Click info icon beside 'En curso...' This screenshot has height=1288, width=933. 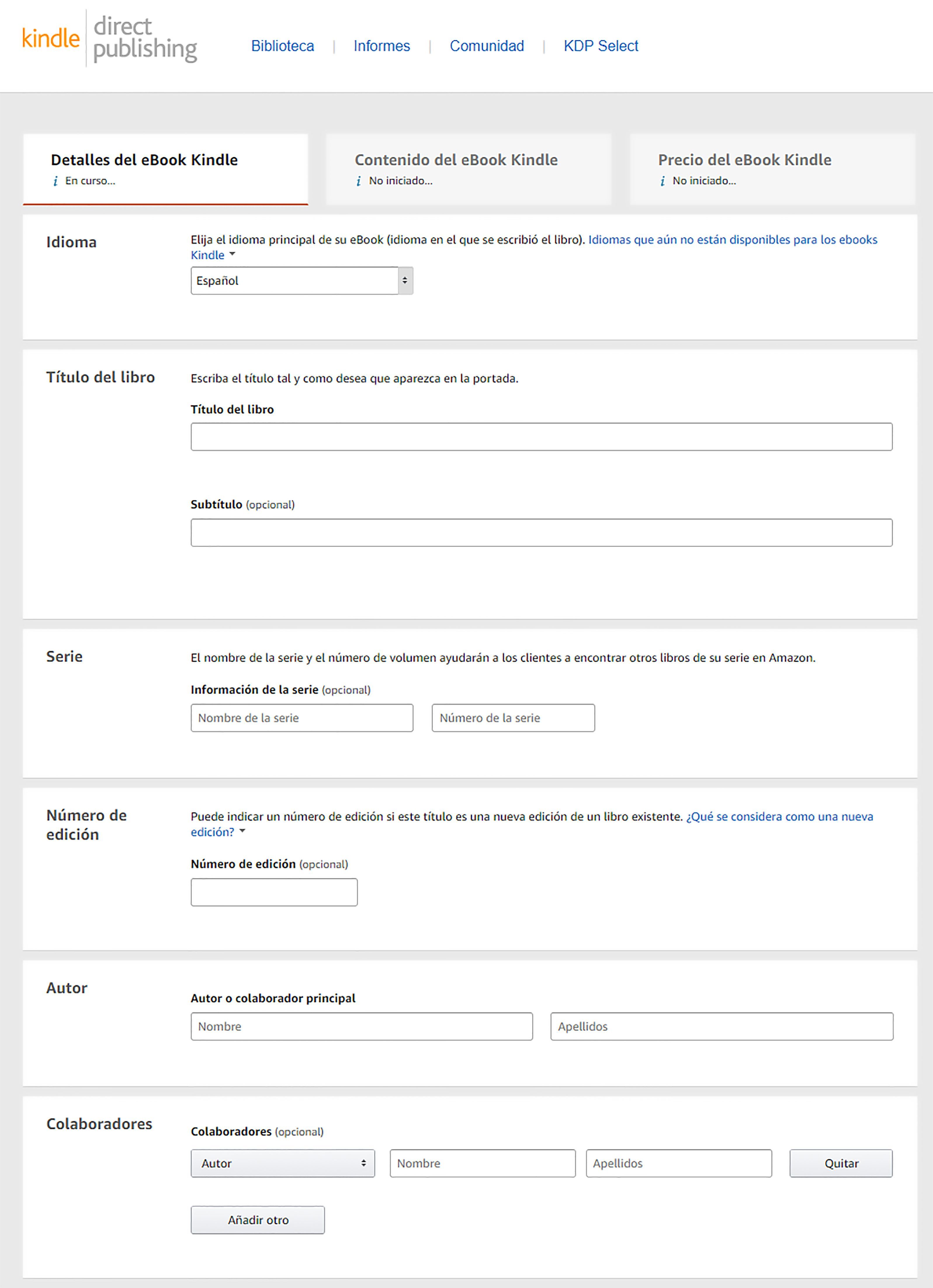pos(55,181)
